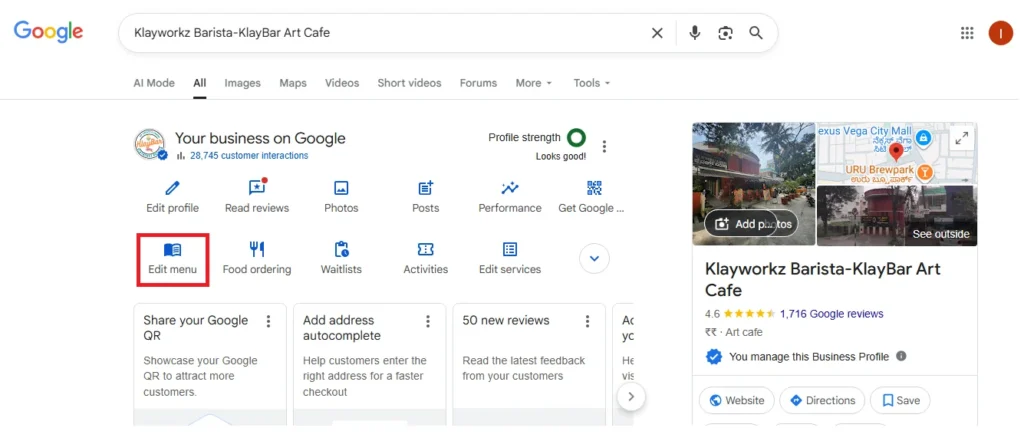Open business profile options menu
The height and width of the screenshot is (441, 1024).
(604, 146)
